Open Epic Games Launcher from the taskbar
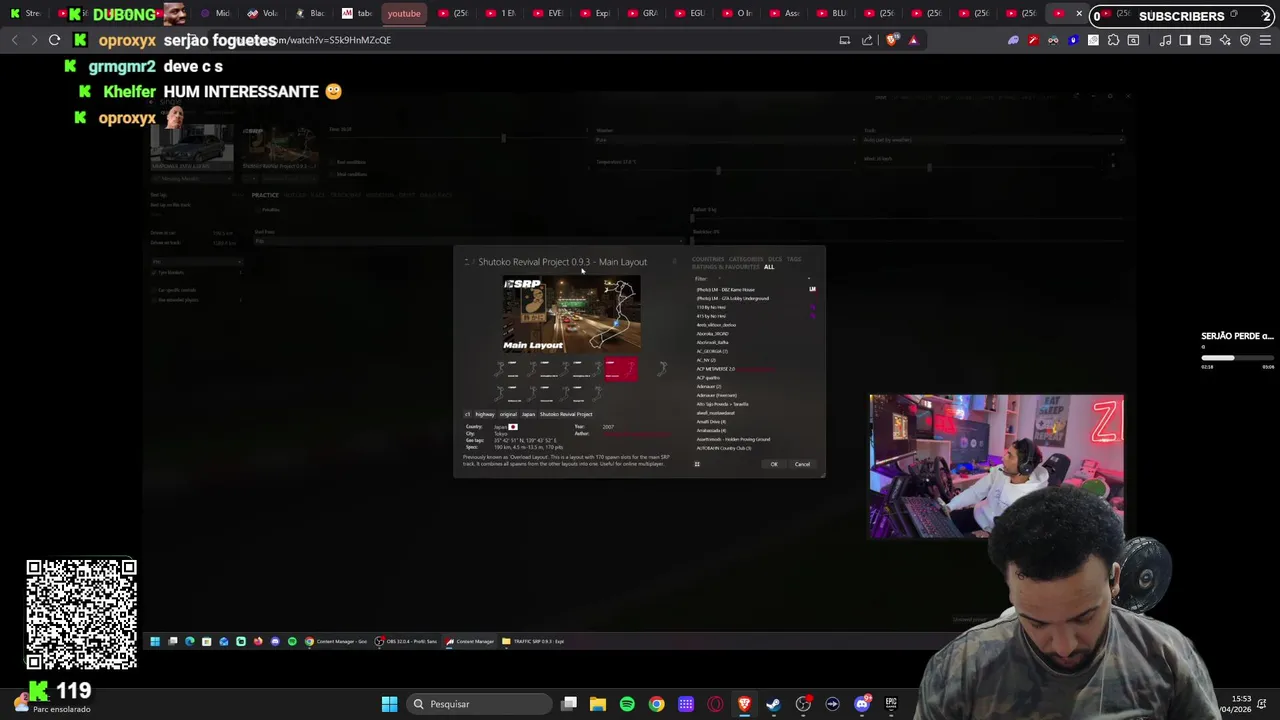 891,704
